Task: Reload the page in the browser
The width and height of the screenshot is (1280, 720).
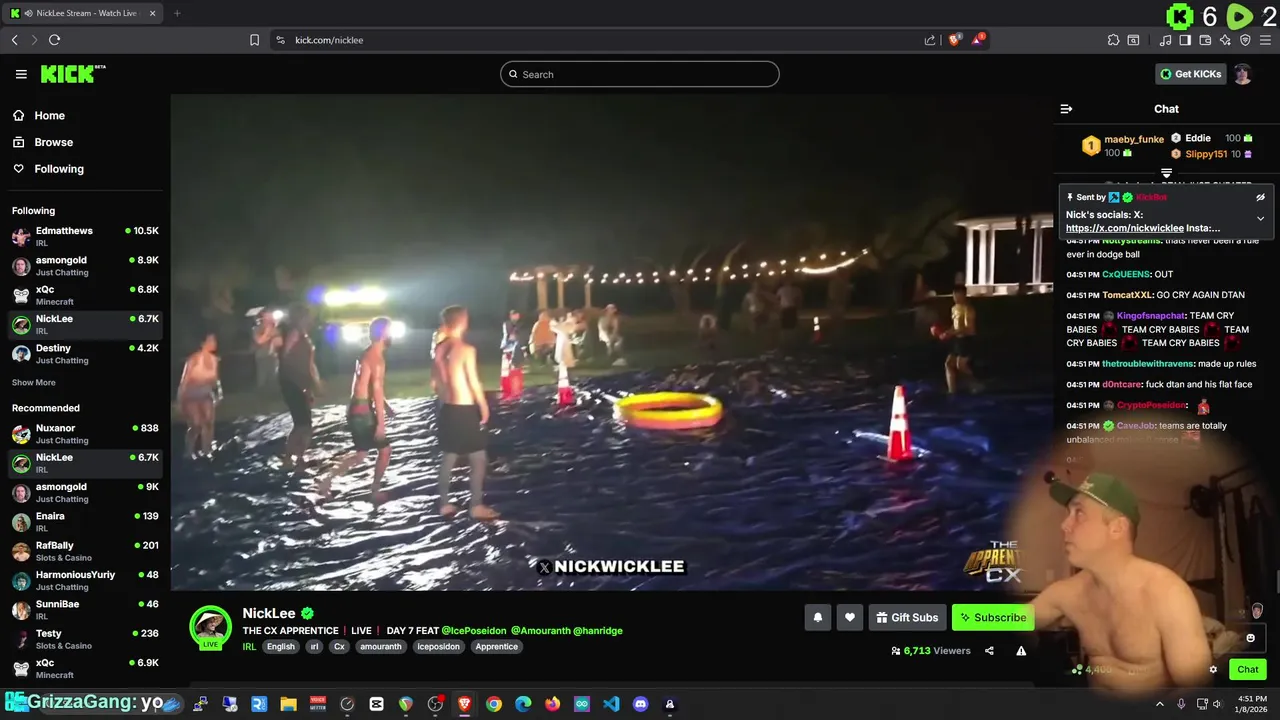Action: [x=54, y=40]
